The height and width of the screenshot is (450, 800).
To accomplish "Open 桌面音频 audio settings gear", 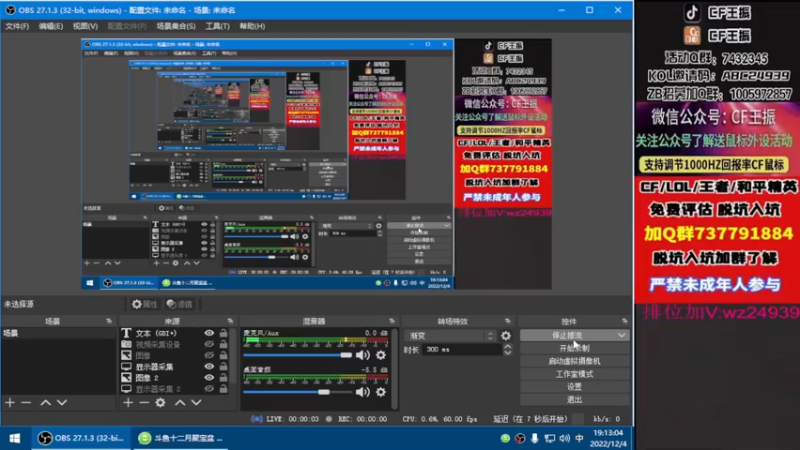I will tap(381, 392).
